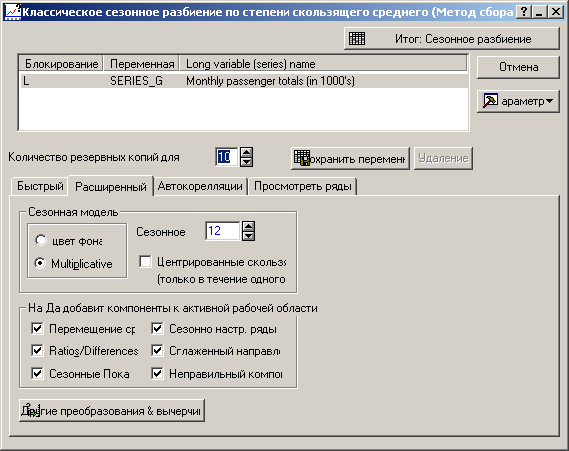Select the цвет фона radio button
Image resolution: width=569 pixels, height=451 pixels.
point(40,240)
